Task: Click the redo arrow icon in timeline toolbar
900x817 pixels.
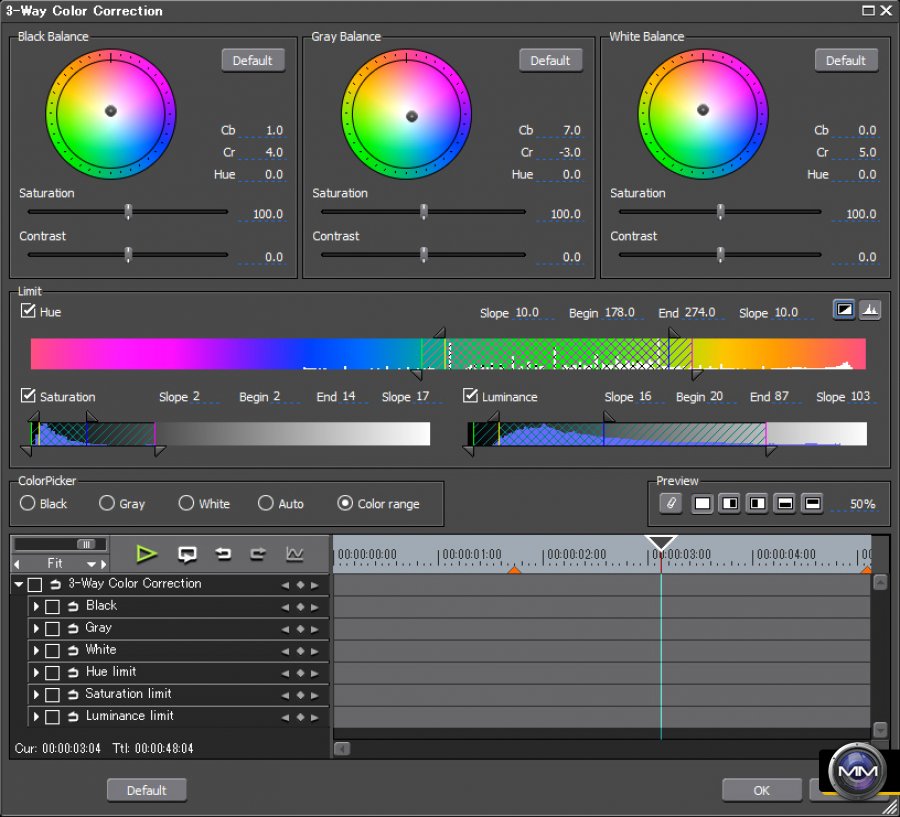Action: (x=258, y=555)
